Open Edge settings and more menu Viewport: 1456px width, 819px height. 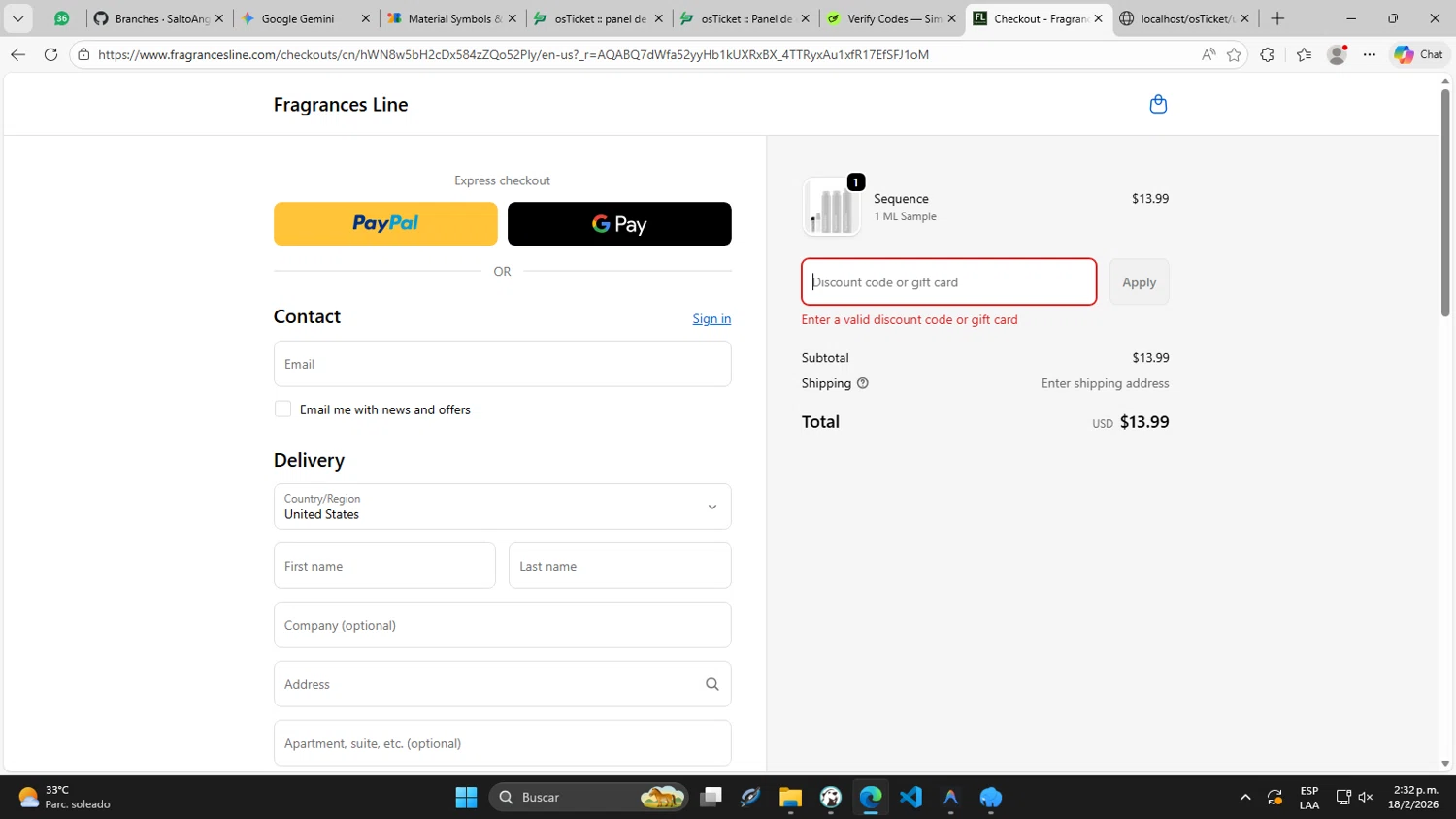coord(1369,54)
